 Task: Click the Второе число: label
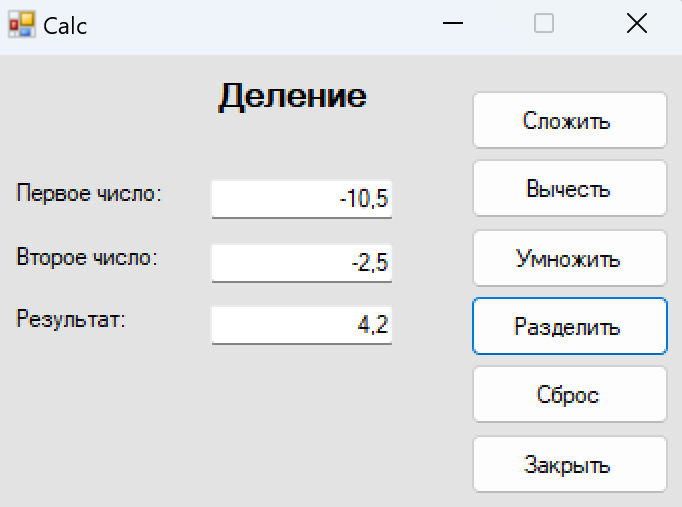tap(87, 257)
